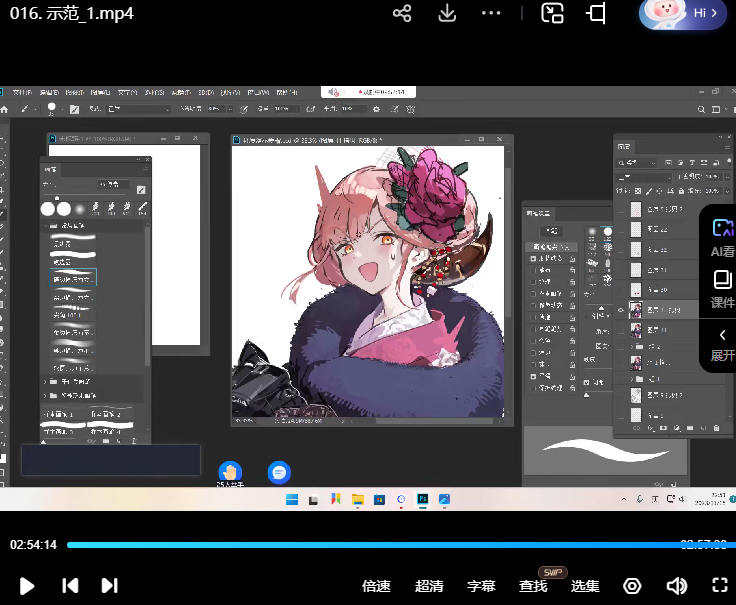The height and width of the screenshot is (605, 736).
Task: Mute the video volume
Action: [x=677, y=586]
